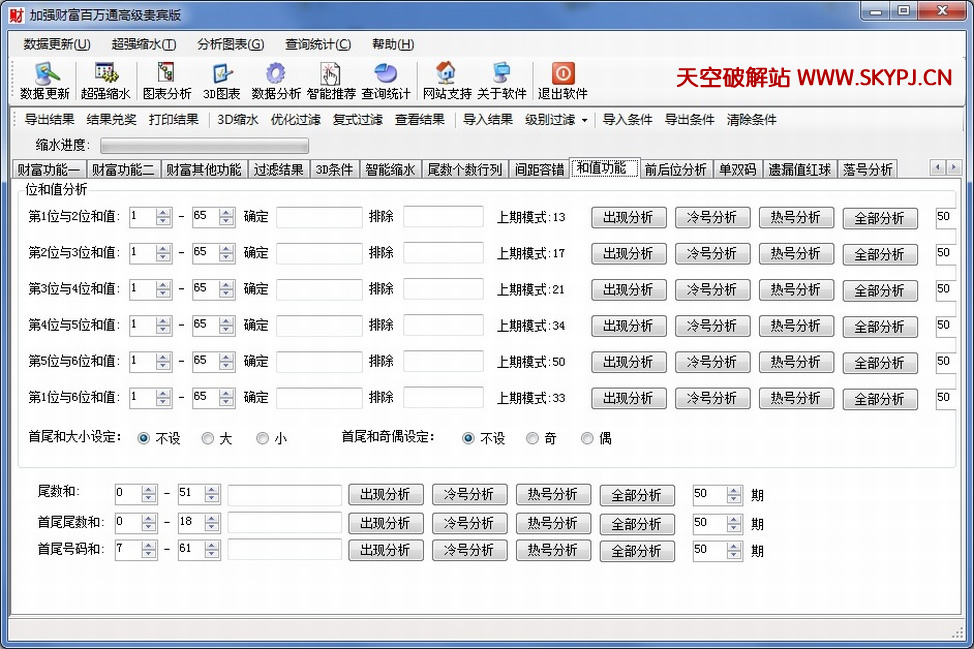Click 全部分析 in the 首尾号码和 row
This screenshot has width=974, height=649.
pyautogui.click(x=636, y=551)
